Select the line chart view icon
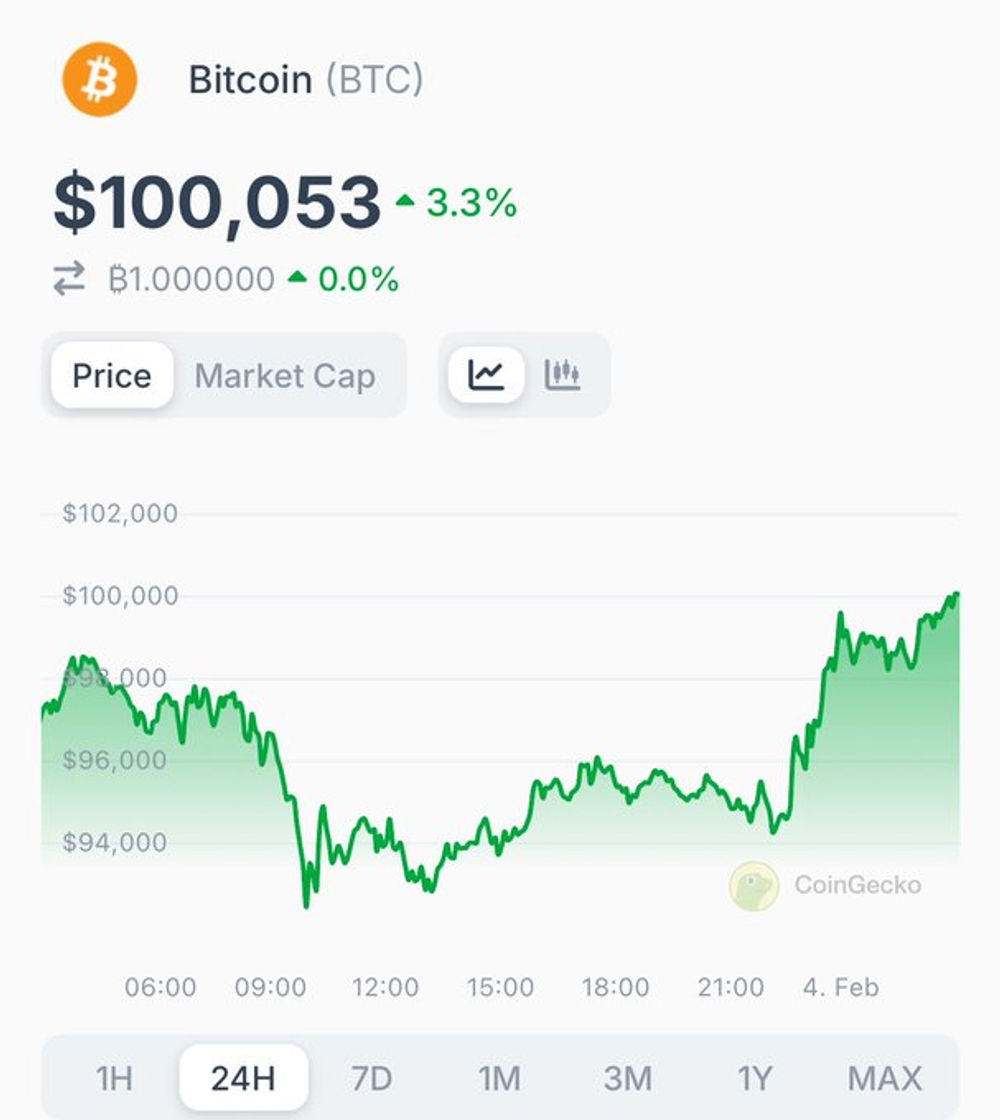Image resolution: width=1000 pixels, height=1120 pixels. point(486,375)
